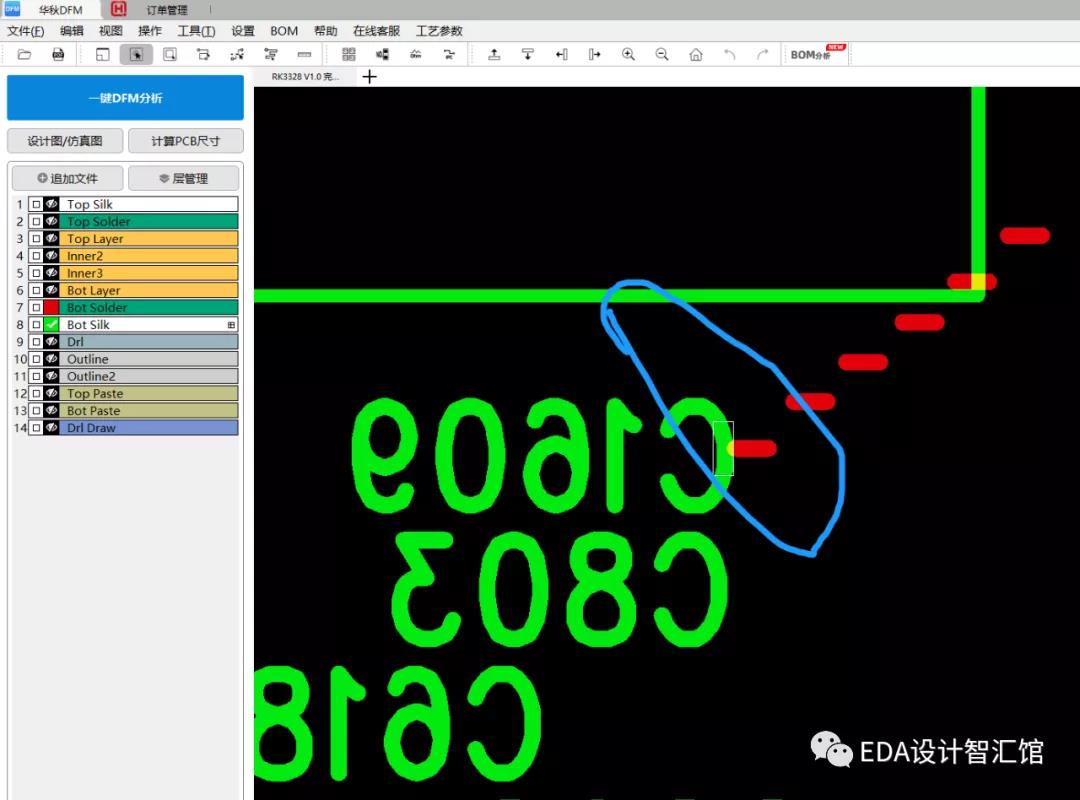Screen dimensions: 1080x800
Task: Toggle visibility of Top Silk layer
Action: (52, 204)
